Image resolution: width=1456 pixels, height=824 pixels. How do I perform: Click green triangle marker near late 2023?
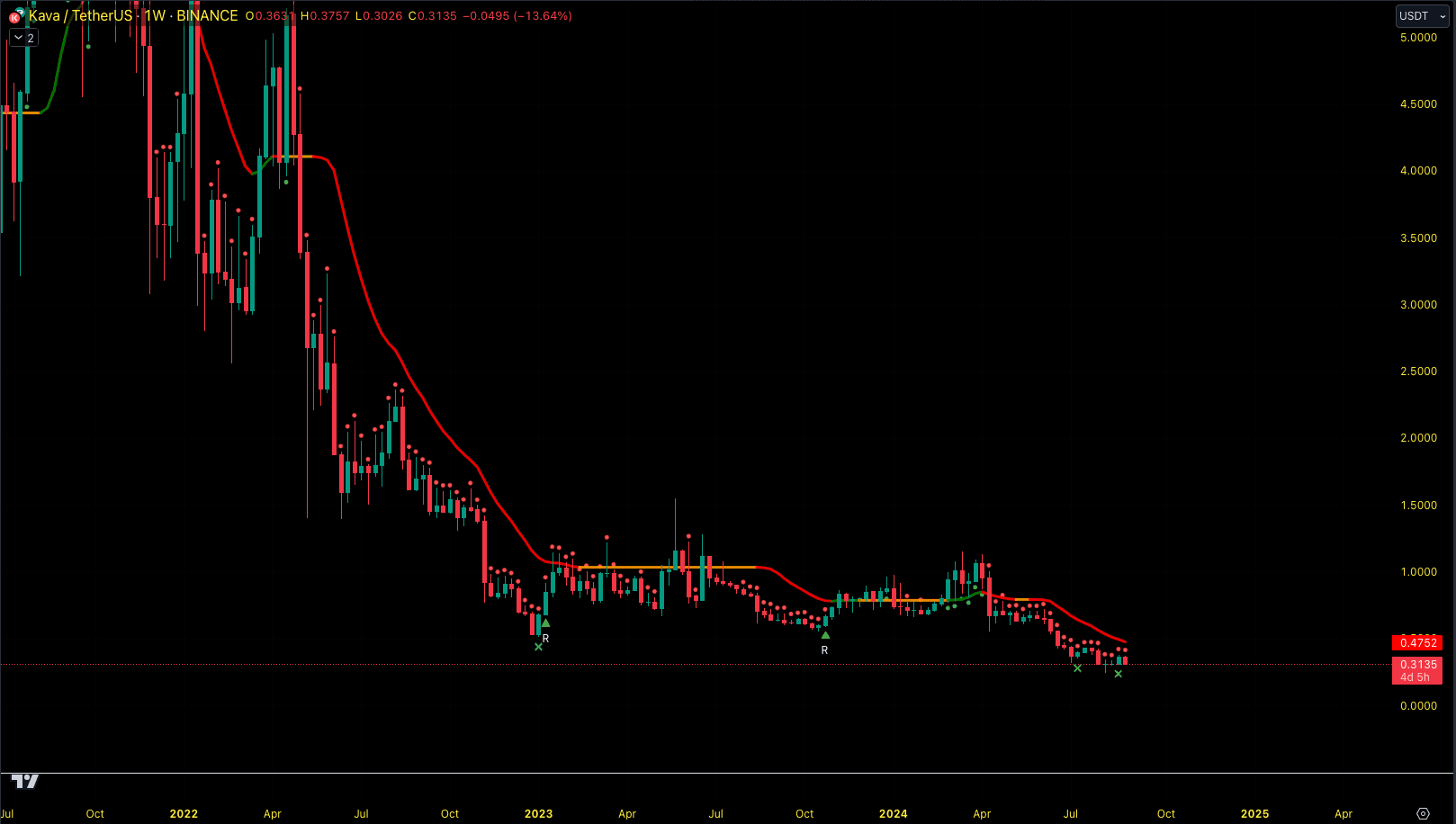[825, 635]
